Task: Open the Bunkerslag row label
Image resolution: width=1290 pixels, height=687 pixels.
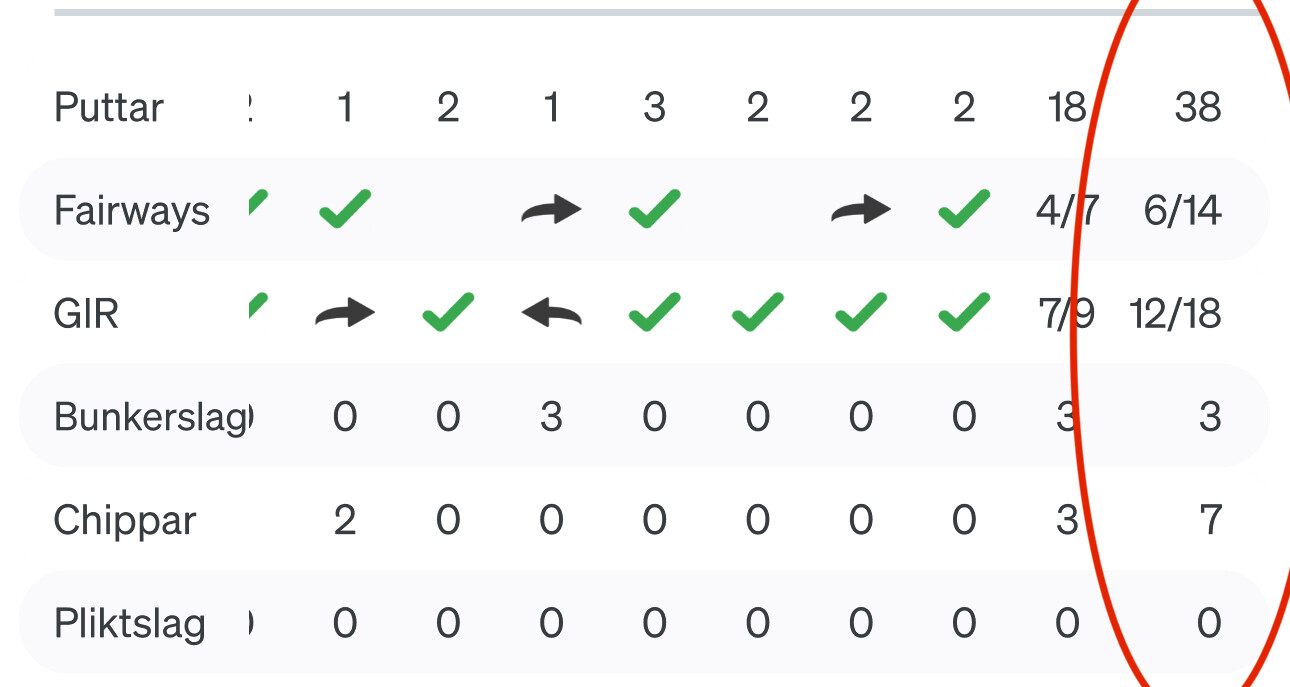Action: pos(153,417)
